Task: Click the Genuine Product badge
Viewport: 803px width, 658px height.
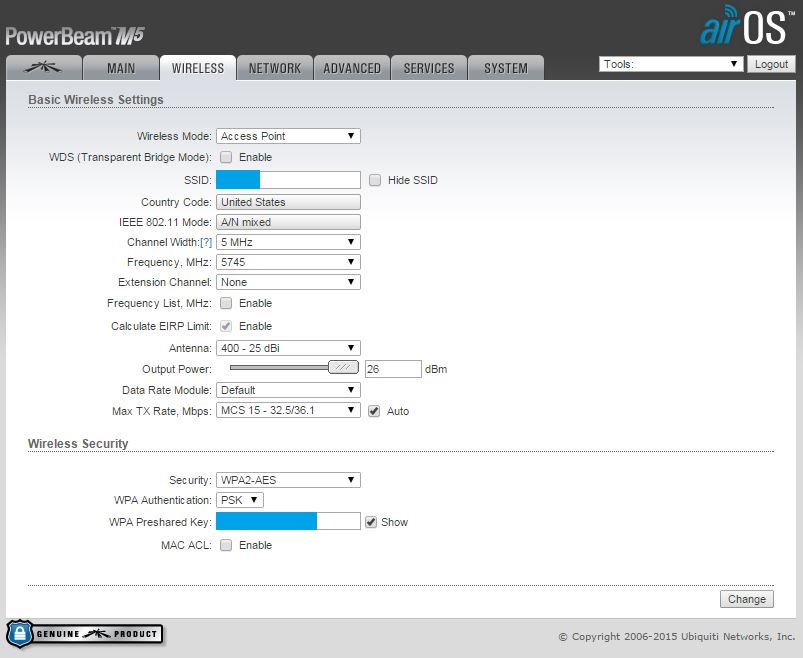Action: [x=84, y=634]
